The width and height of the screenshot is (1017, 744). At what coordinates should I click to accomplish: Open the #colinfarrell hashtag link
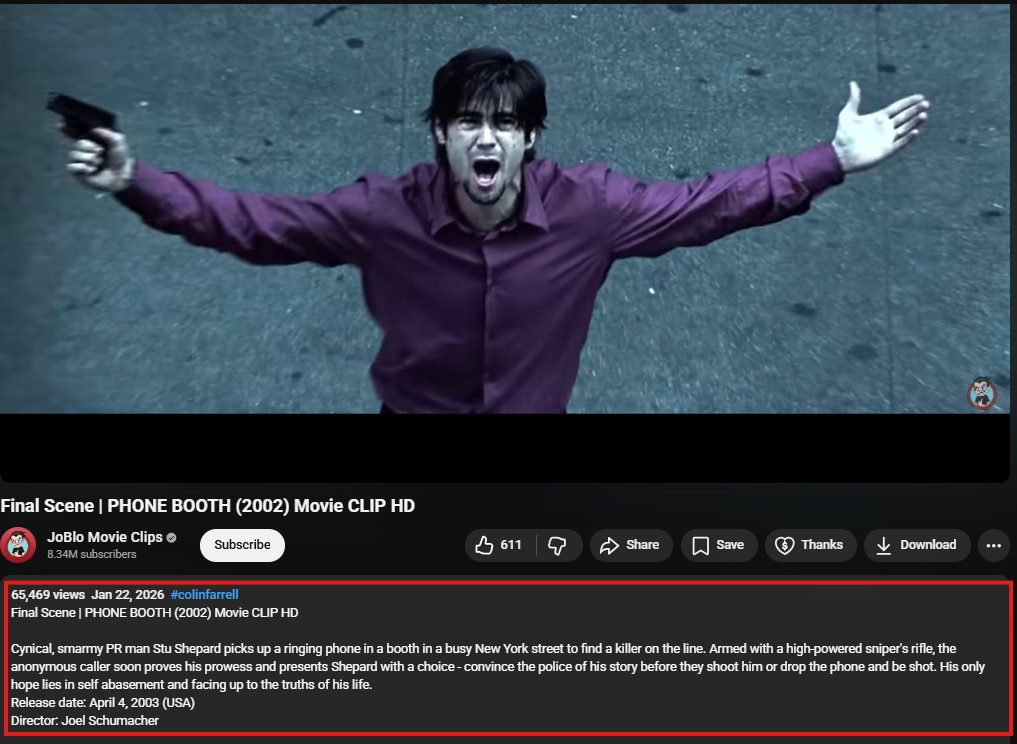click(204, 594)
